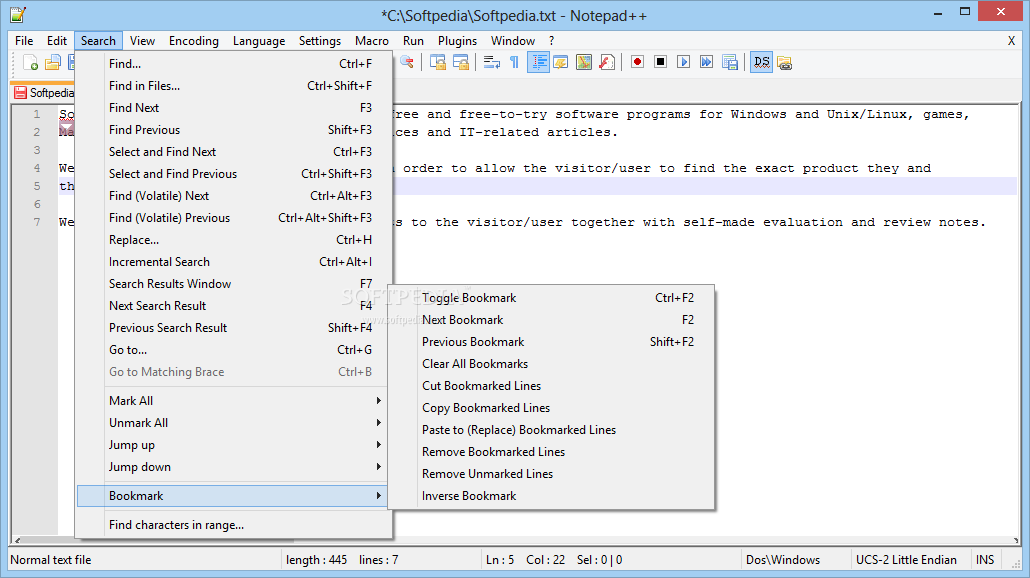
Task: Open User Defined Language icon
Action: point(561,62)
